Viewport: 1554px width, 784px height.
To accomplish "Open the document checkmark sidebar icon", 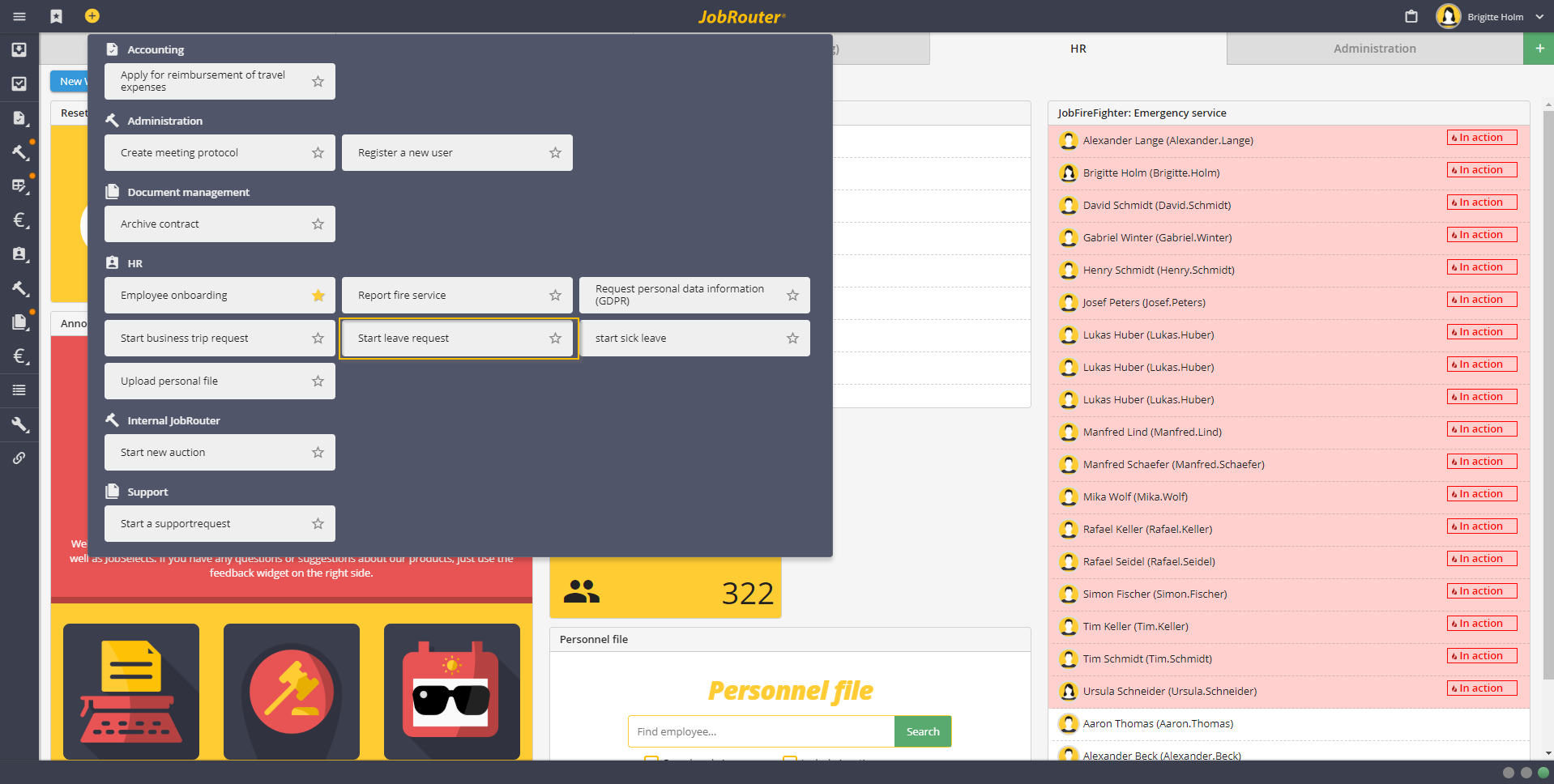I will point(19,118).
